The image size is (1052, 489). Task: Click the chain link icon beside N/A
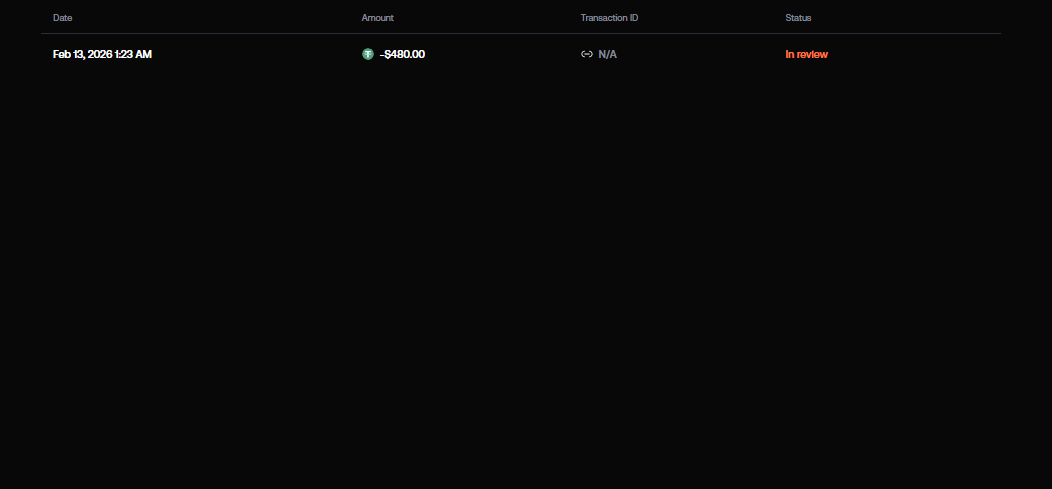point(587,54)
